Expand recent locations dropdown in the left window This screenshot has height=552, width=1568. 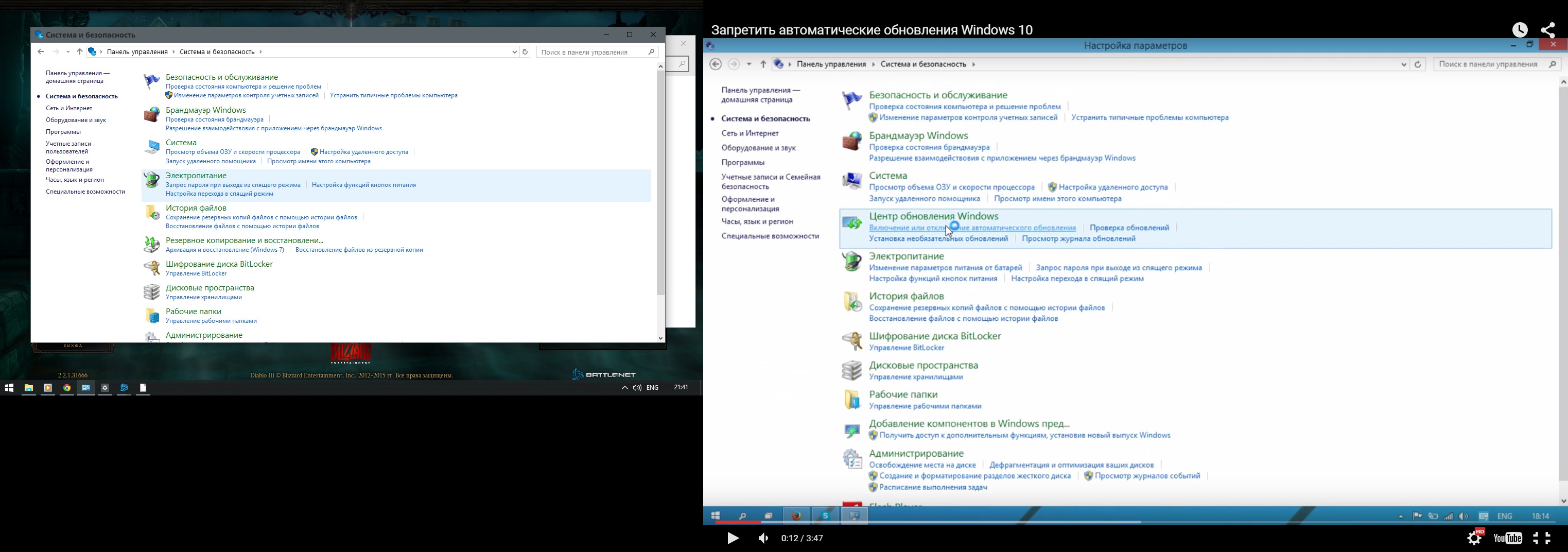click(x=68, y=53)
